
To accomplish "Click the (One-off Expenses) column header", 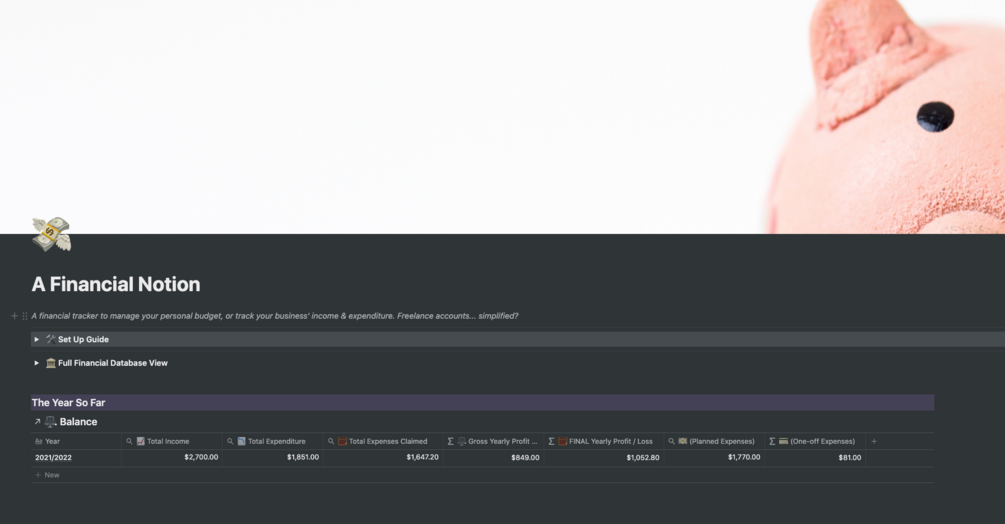I will tap(815, 441).
